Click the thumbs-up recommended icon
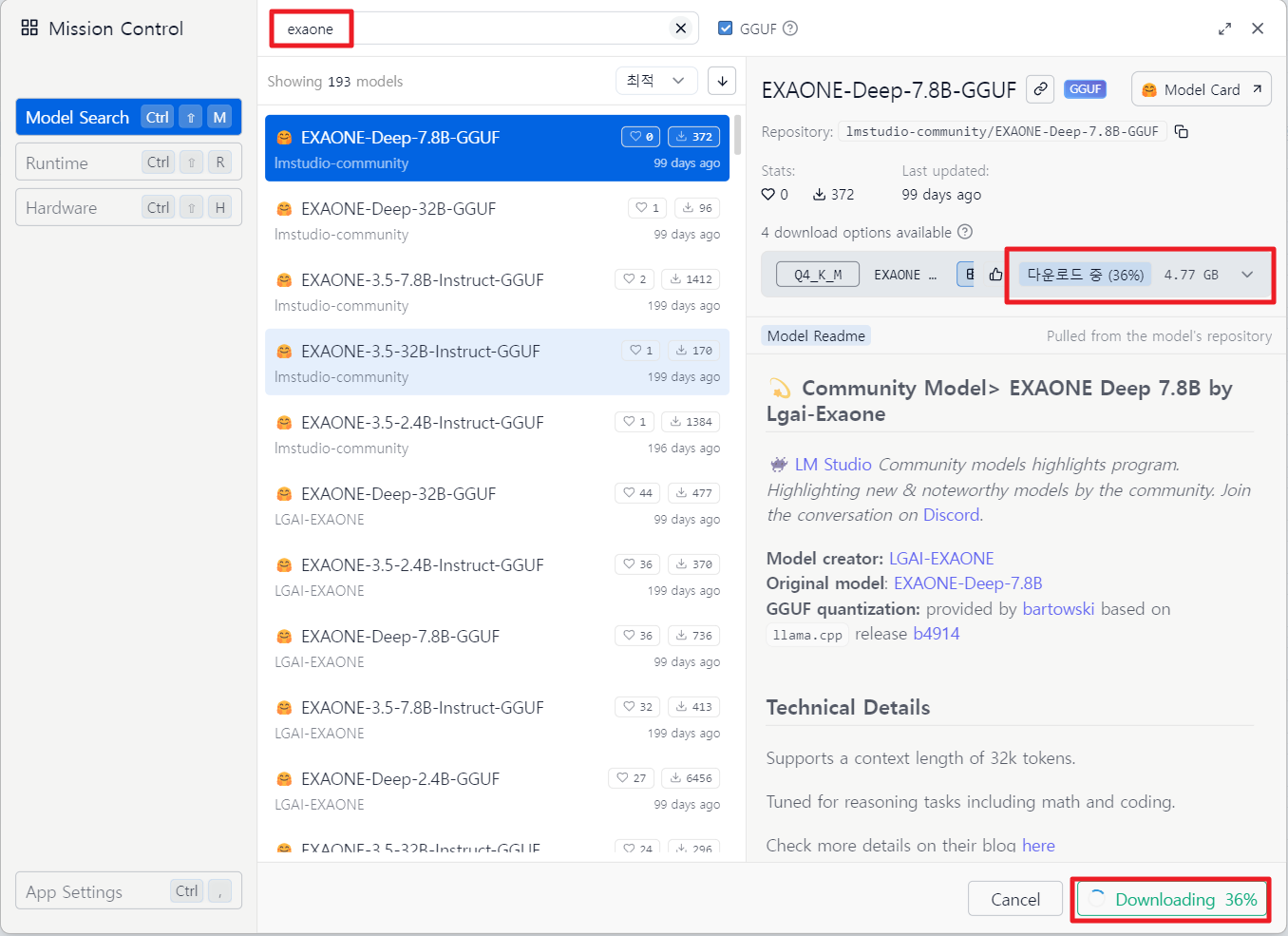This screenshot has width=1288, height=936. (995, 275)
